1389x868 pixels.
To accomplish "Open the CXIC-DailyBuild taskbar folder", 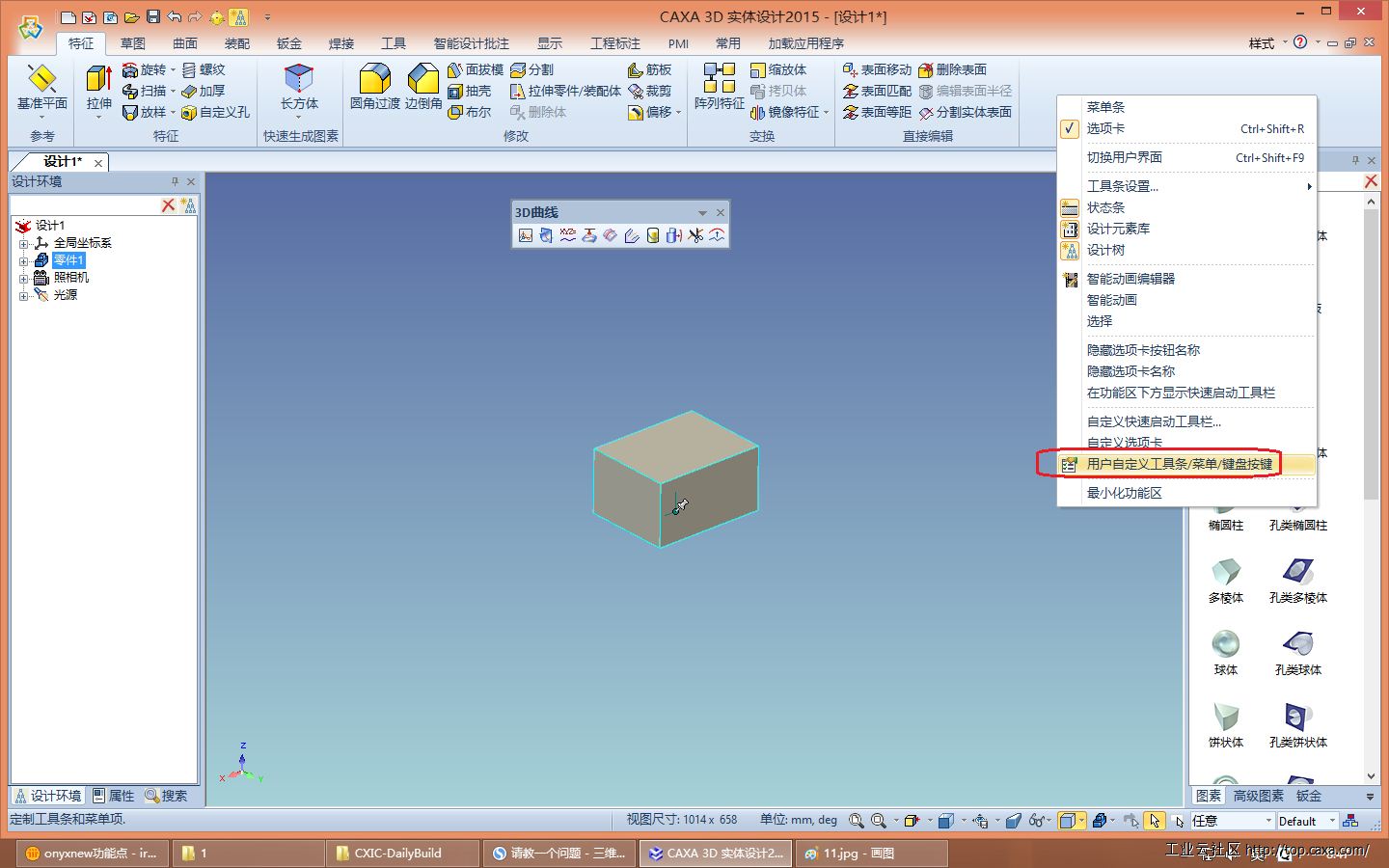I will (x=403, y=853).
